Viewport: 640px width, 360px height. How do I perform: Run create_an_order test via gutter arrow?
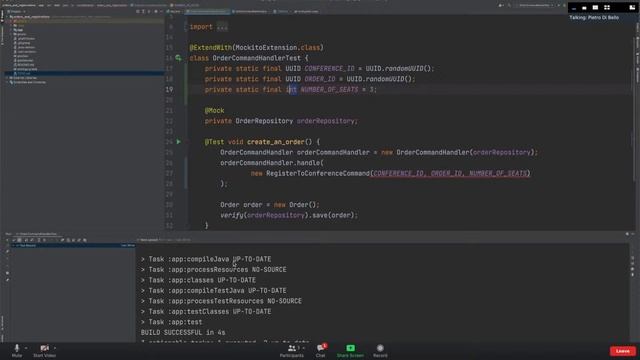[x=178, y=142]
